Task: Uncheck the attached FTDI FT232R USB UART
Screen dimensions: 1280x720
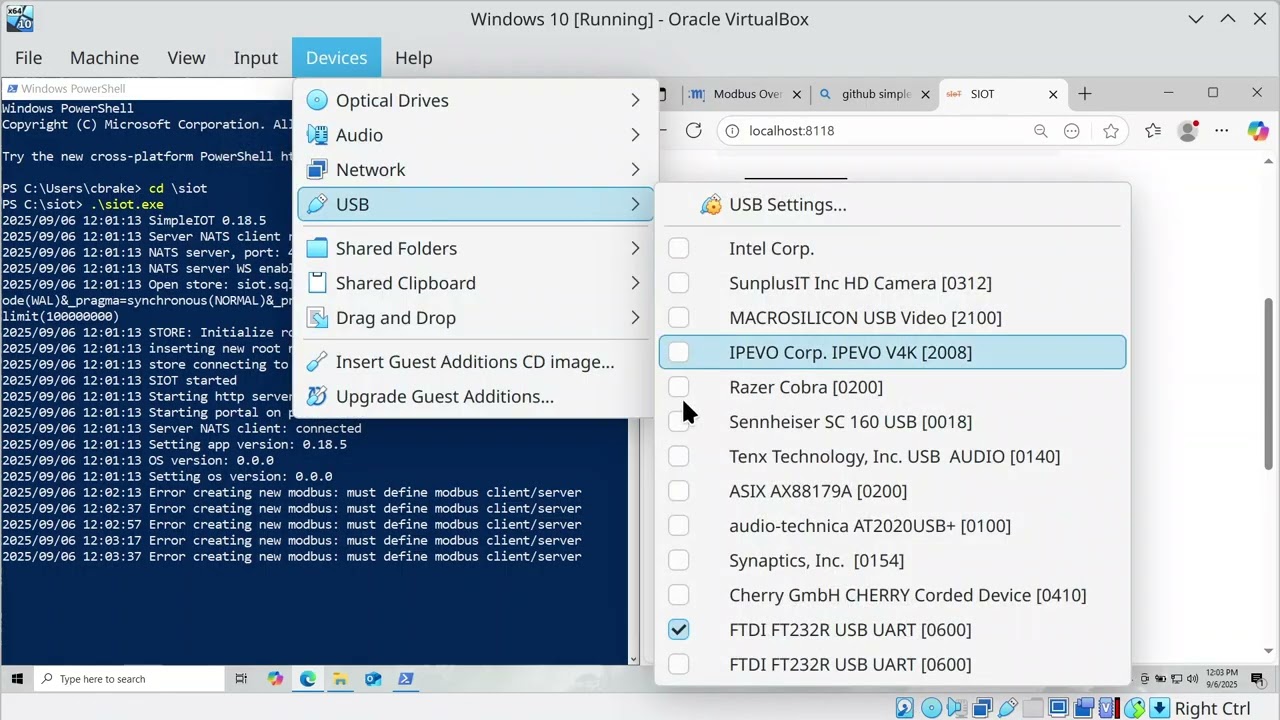Action: [x=679, y=630]
